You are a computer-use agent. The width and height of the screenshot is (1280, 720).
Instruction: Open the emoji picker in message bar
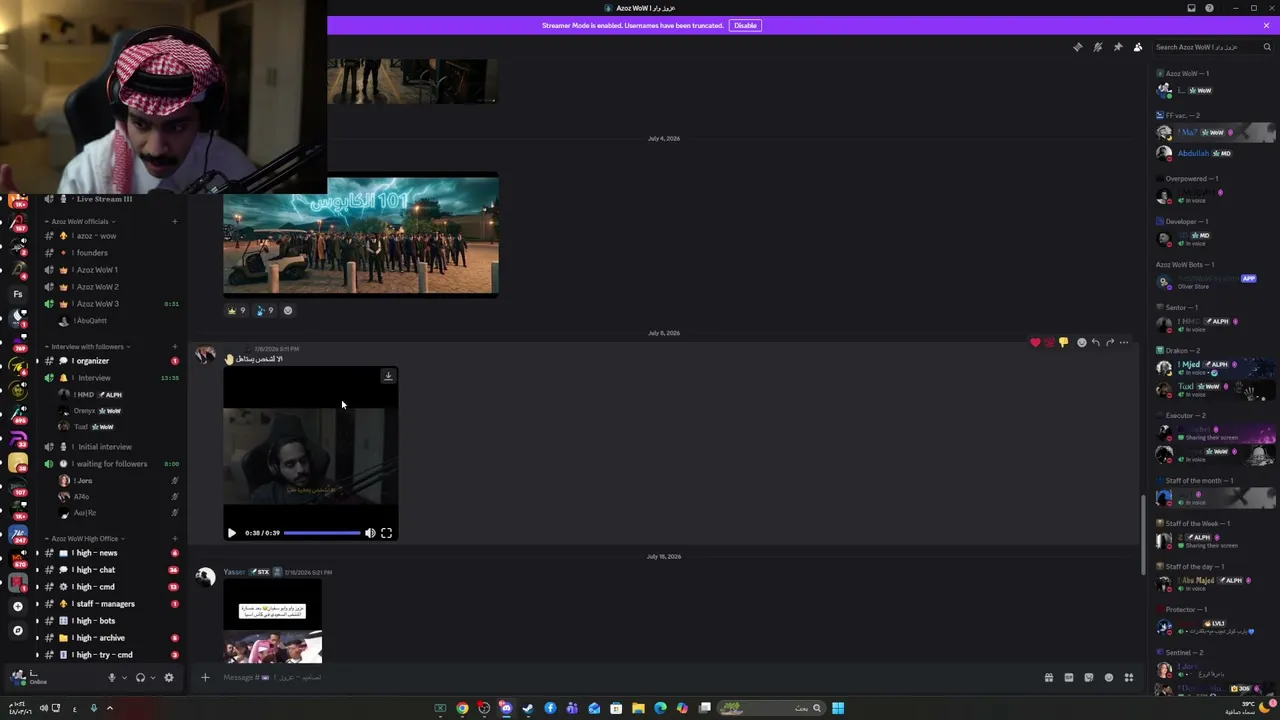[x=1109, y=677]
